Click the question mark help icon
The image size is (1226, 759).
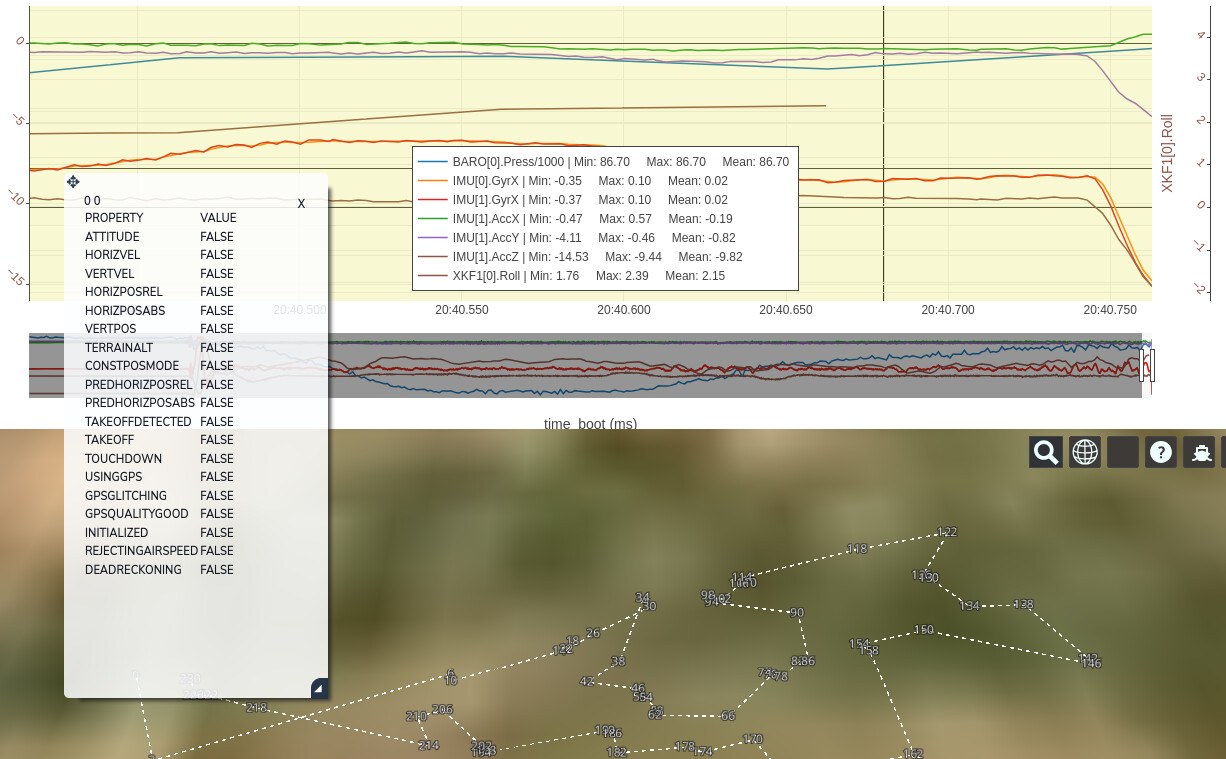point(1161,452)
